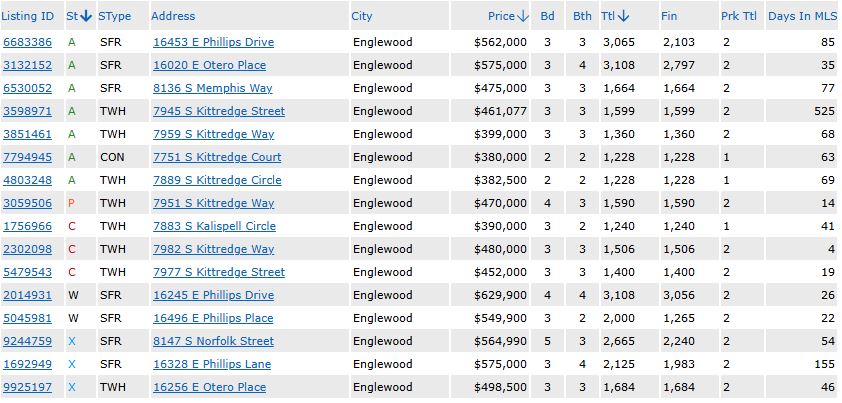Click the Prk Ttl column header
Screen dimensions: 842x403
[737, 16]
